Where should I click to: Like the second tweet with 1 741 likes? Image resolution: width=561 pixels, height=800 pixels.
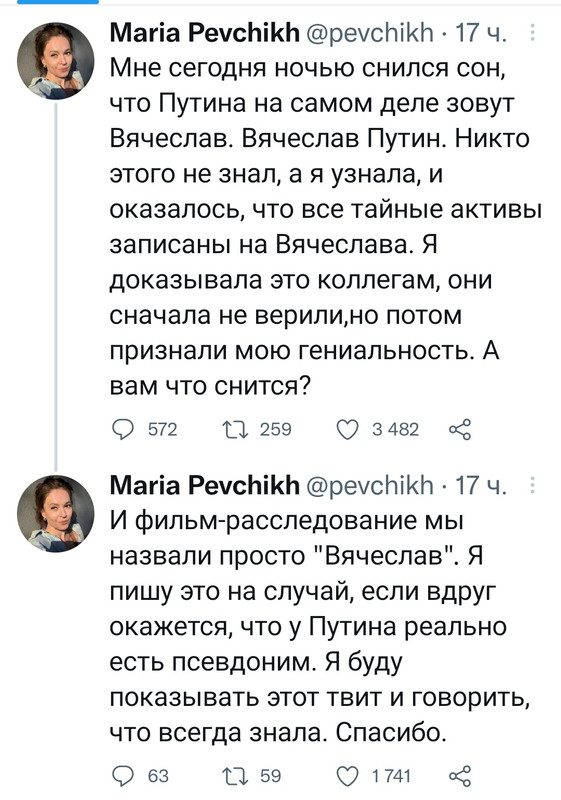coord(348,776)
